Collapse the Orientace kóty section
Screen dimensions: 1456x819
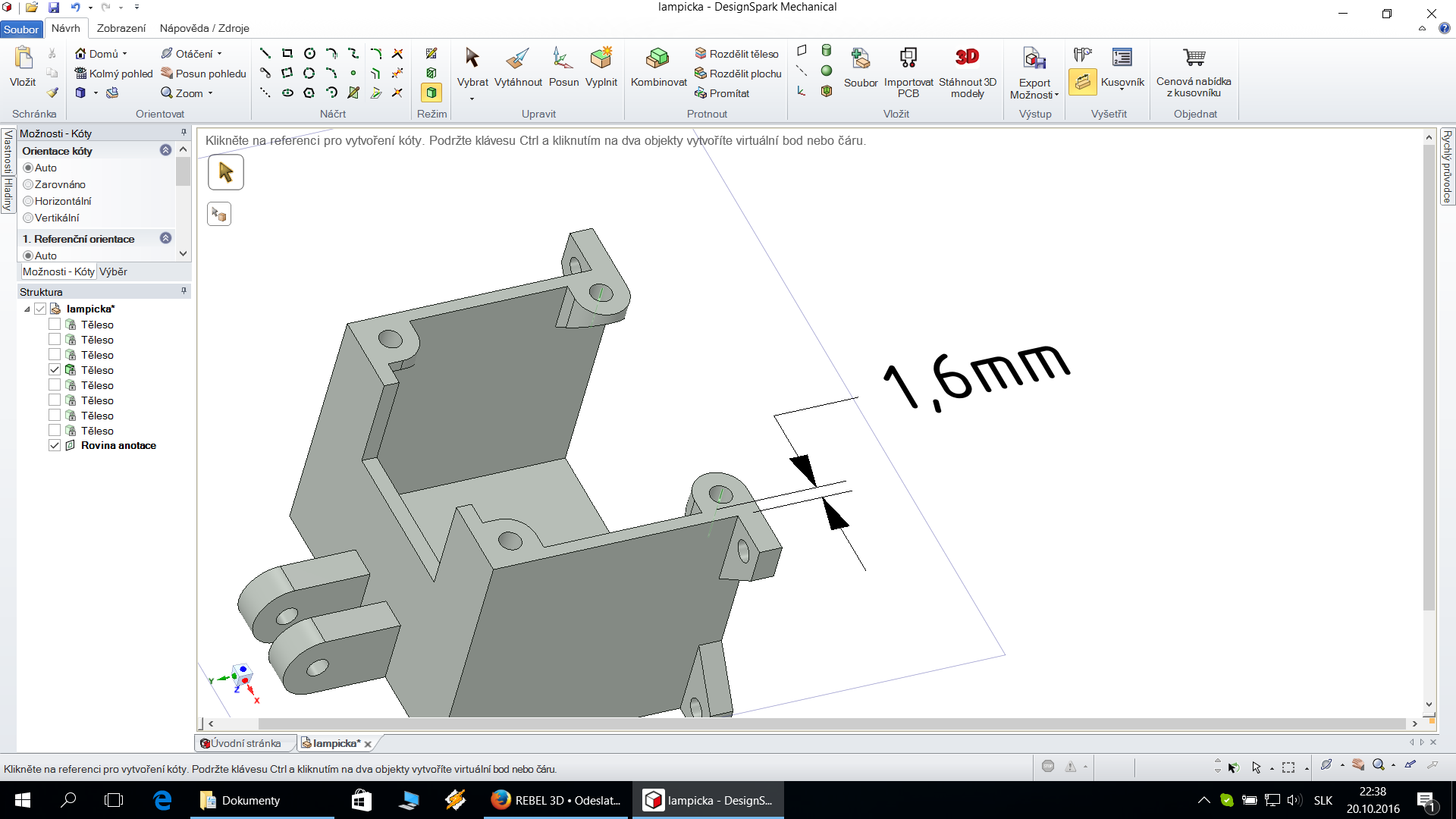click(x=165, y=150)
